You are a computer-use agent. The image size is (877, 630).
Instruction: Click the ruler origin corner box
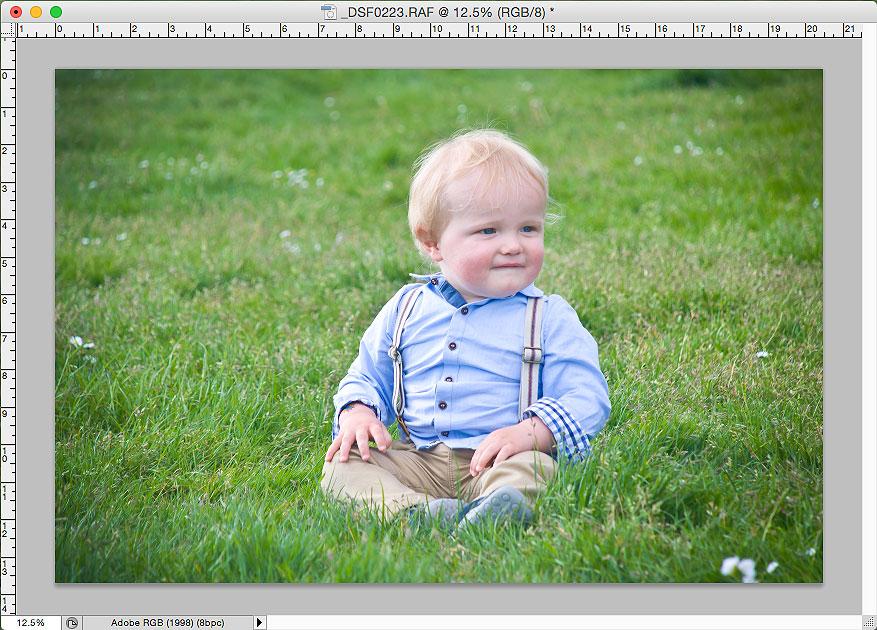(x=8, y=30)
